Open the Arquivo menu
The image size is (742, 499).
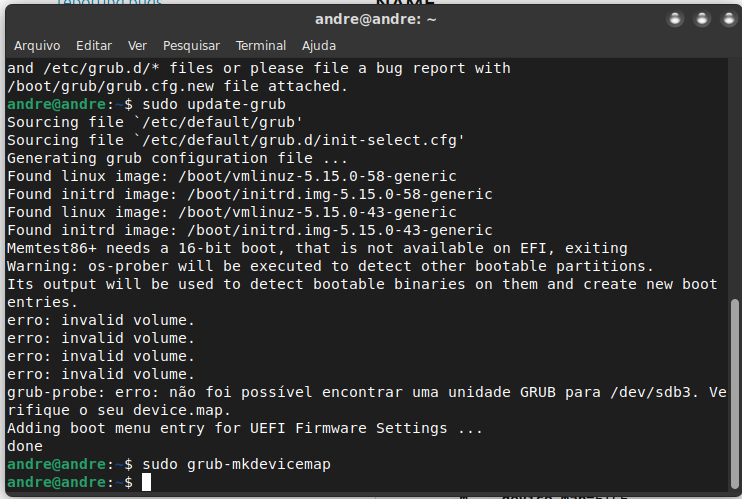37,45
